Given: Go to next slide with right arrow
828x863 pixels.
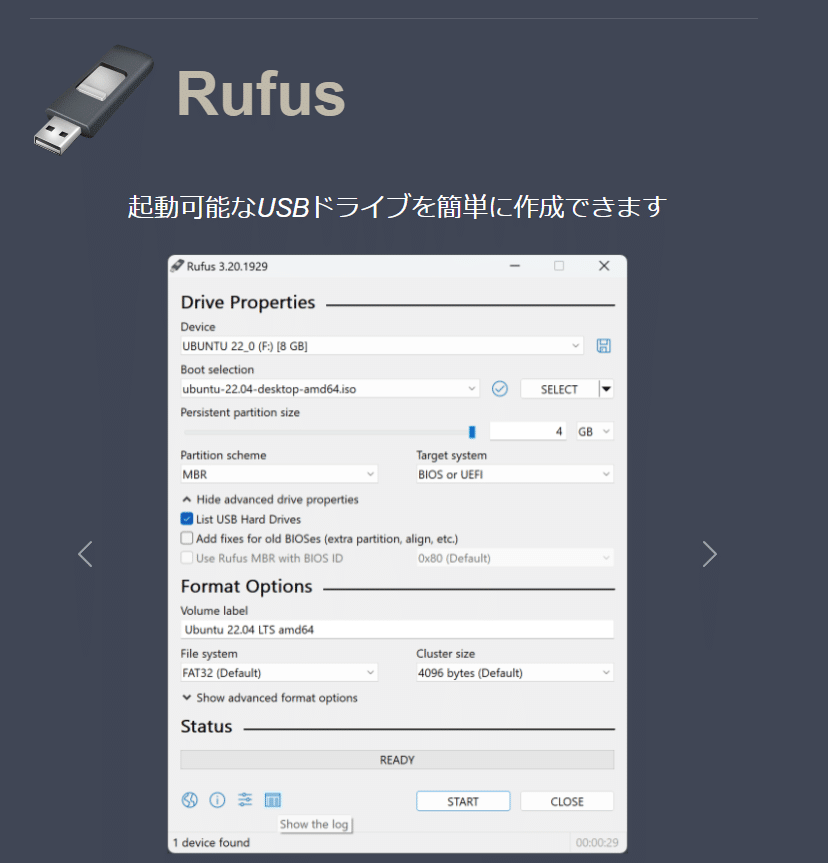Looking at the screenshot, I should tap(710, 554).
